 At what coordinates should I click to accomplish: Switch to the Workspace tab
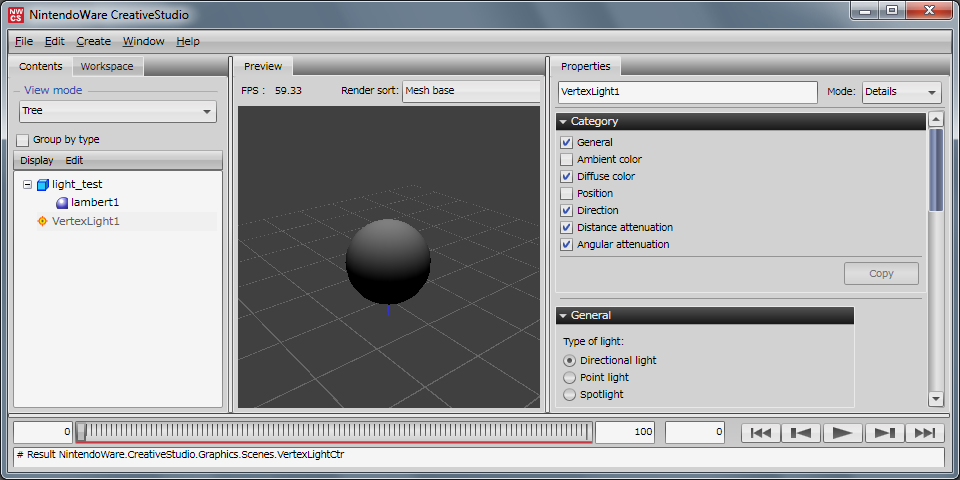coord(107,66)
